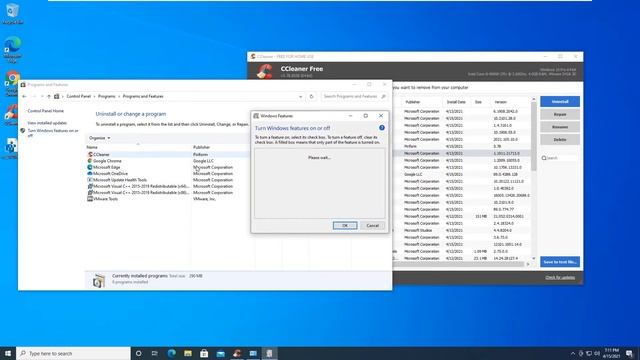Click OK in Windows Features dialog
640x360 pixels.
345,226
